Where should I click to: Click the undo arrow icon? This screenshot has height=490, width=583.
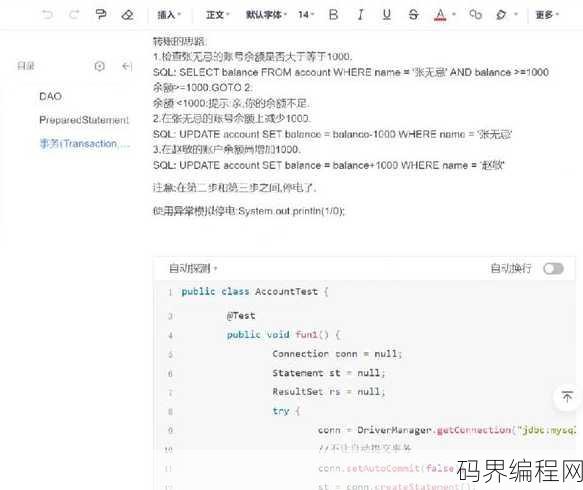pyautogui.click(x=47, y=14)
